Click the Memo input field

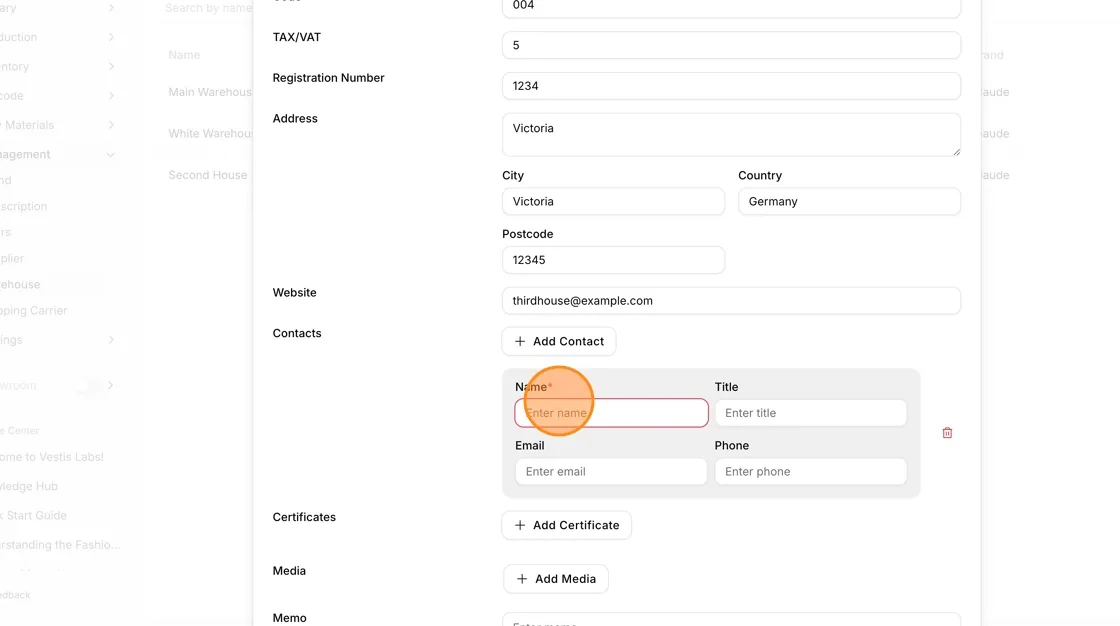point(731,619)
